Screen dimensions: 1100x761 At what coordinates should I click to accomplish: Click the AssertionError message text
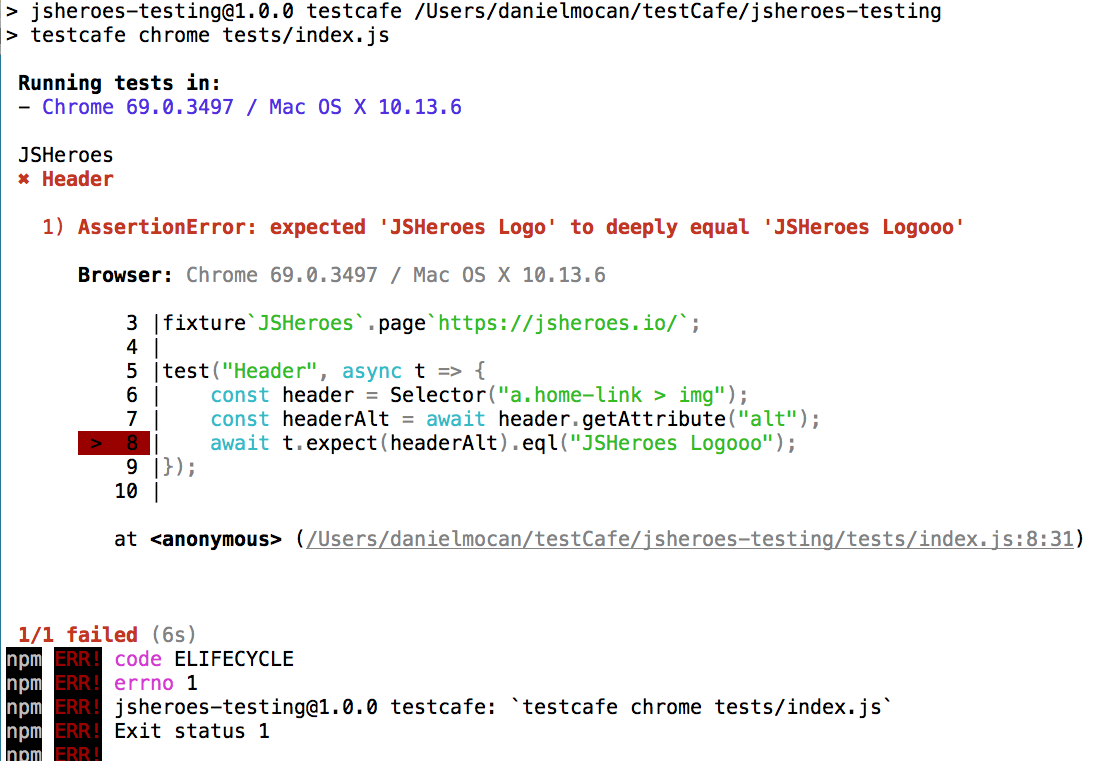pyautogui.click(x=521, y=227)
